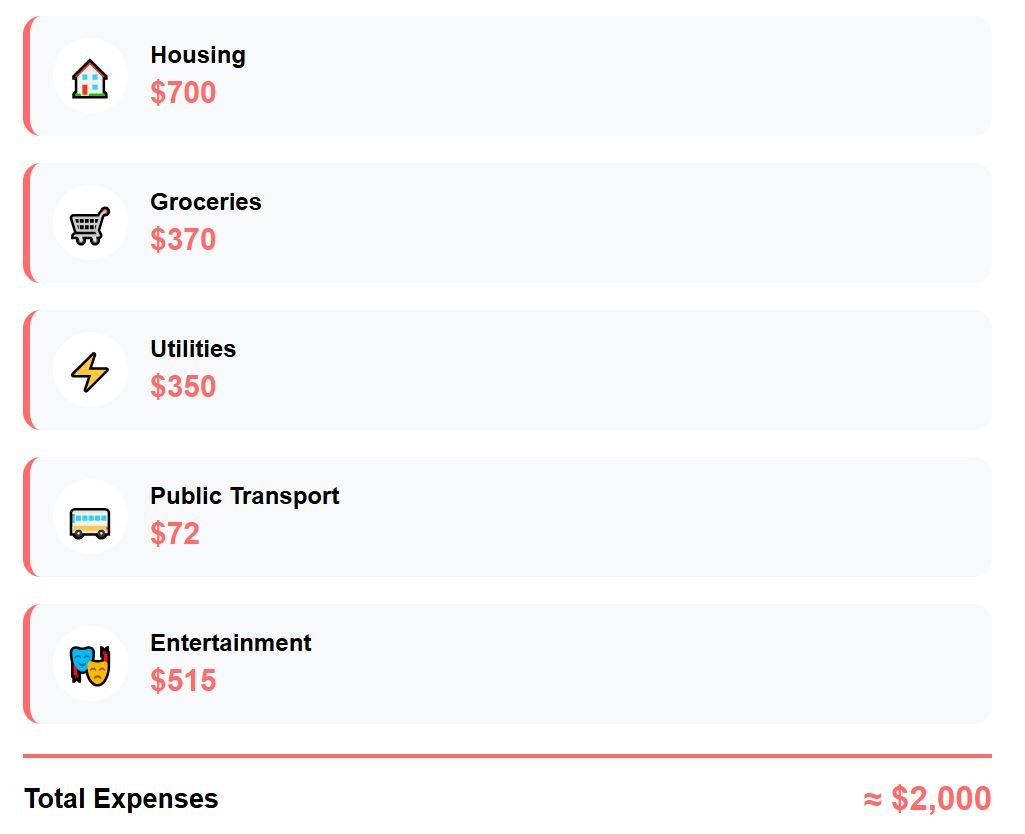Click the Entertainment theater masks icon

[90, 665]
